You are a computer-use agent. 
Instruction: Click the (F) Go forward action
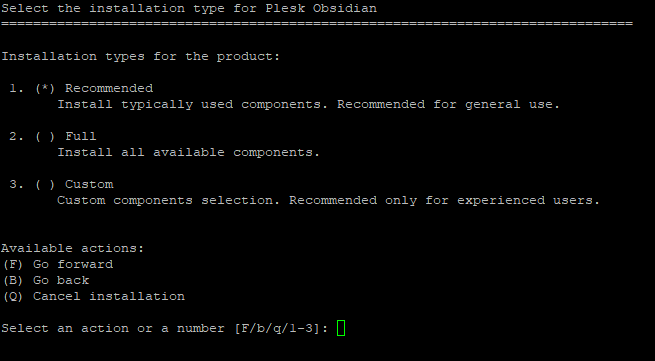(x=58, y=264)
